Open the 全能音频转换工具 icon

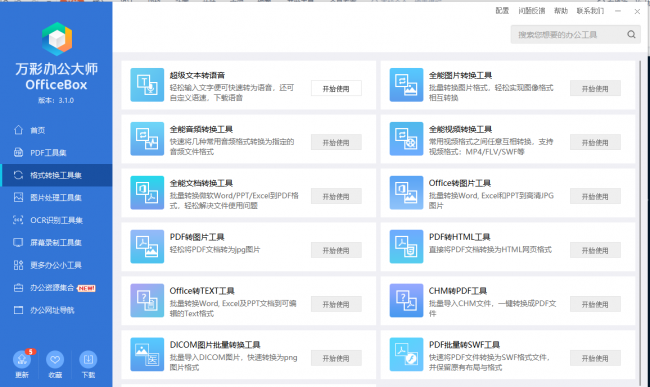click(x=147, y=139)
